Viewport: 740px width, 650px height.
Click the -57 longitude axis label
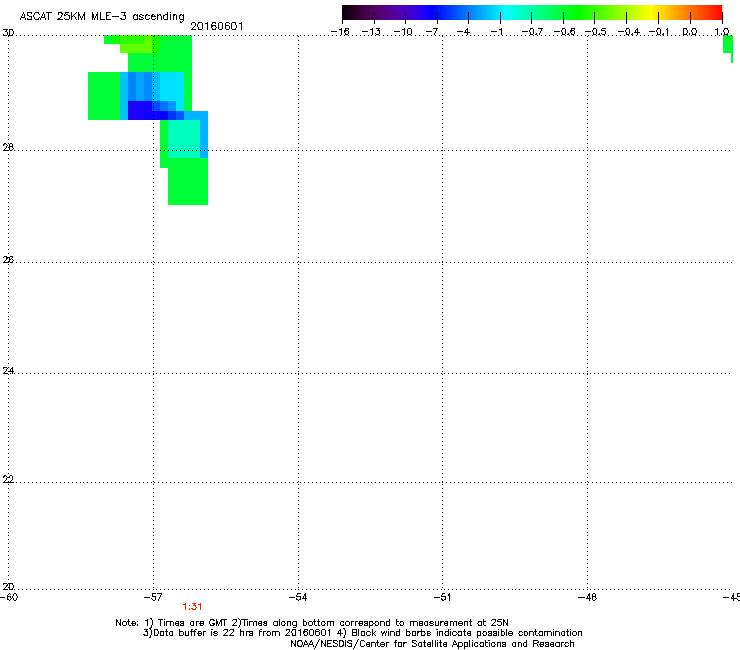pyautogui.click(x=153, y=597)
